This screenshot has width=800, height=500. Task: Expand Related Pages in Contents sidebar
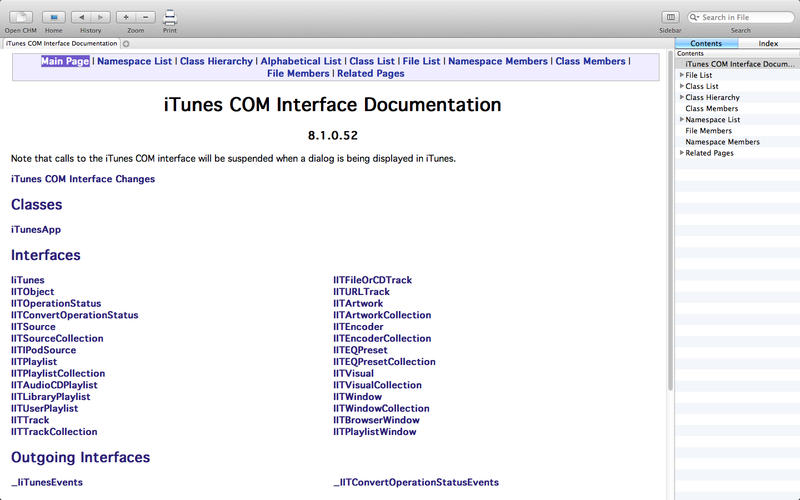tap(681, 153)
